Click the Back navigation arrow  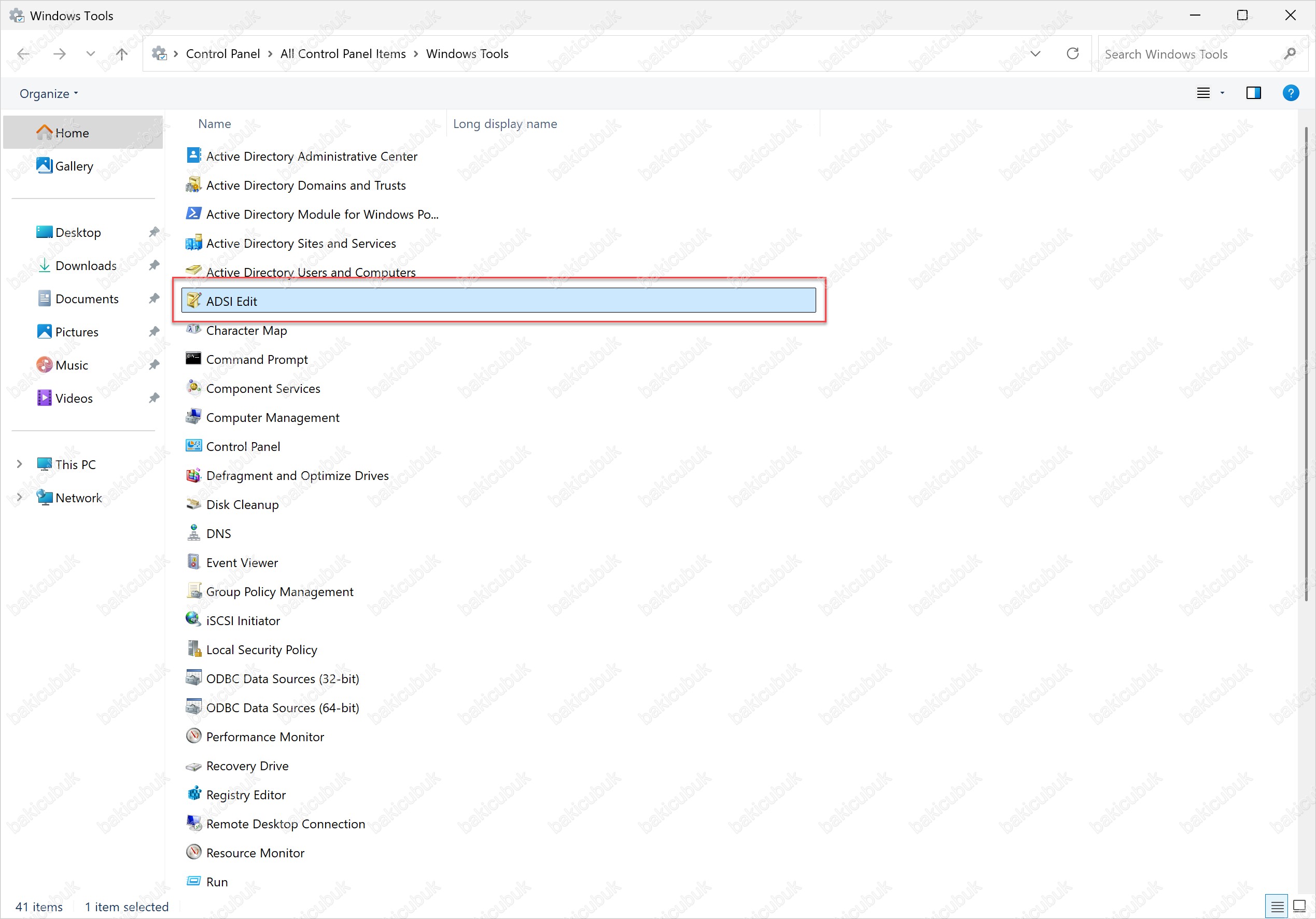23,54
